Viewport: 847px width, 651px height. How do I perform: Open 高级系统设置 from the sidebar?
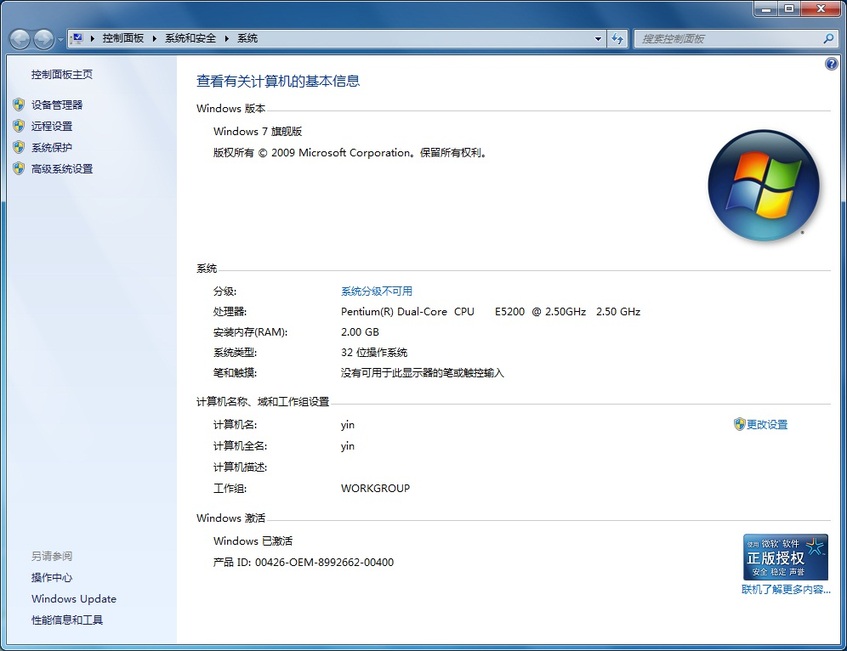tap(62, 169)
